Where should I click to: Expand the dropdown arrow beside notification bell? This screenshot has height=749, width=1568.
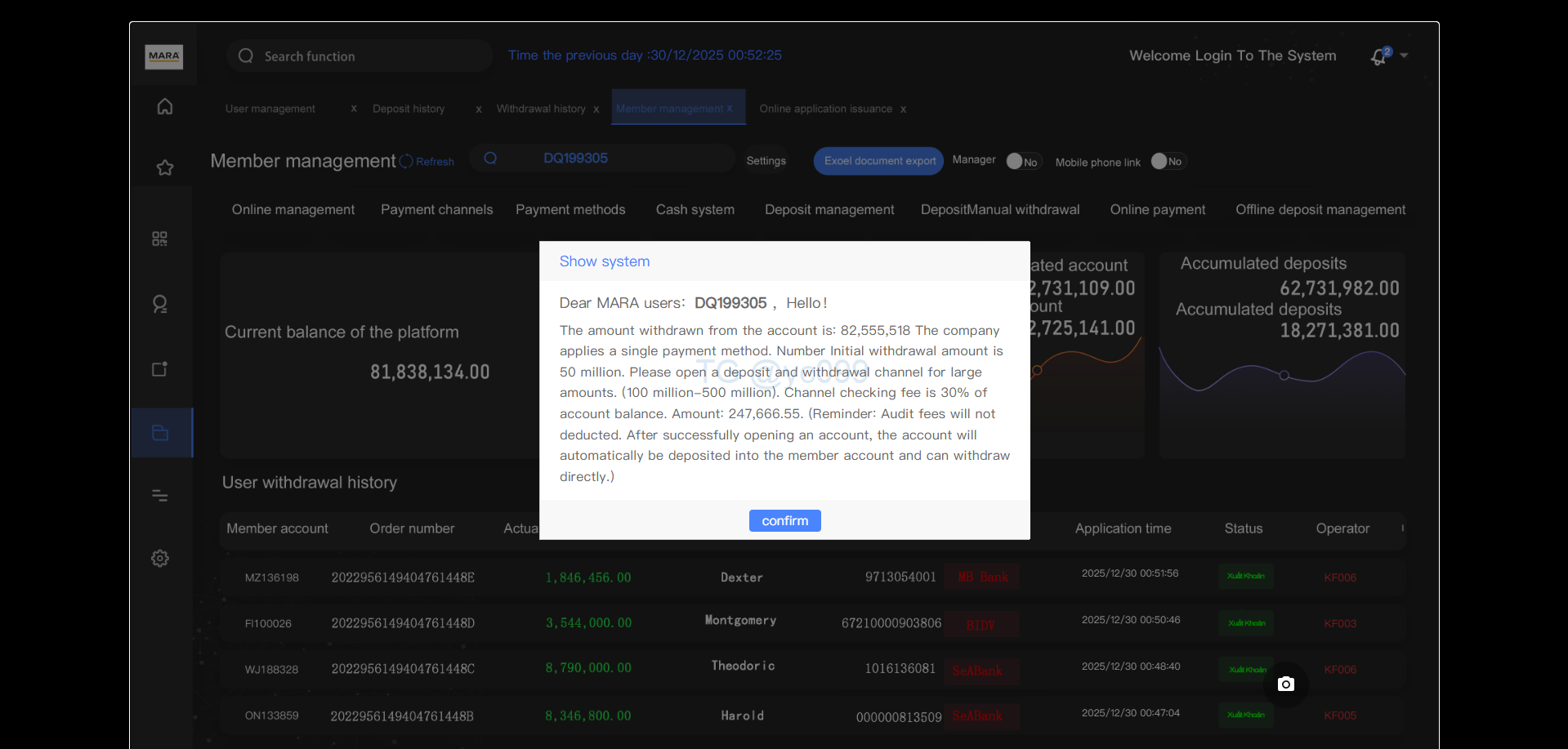point(1404,56)
